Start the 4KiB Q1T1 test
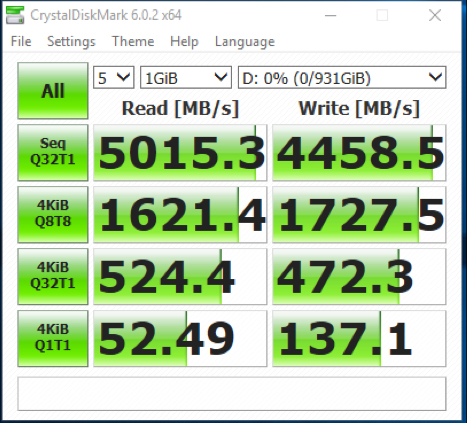This screenshot has width=467, height=423. pyautogui.click(x=53, y=338)
